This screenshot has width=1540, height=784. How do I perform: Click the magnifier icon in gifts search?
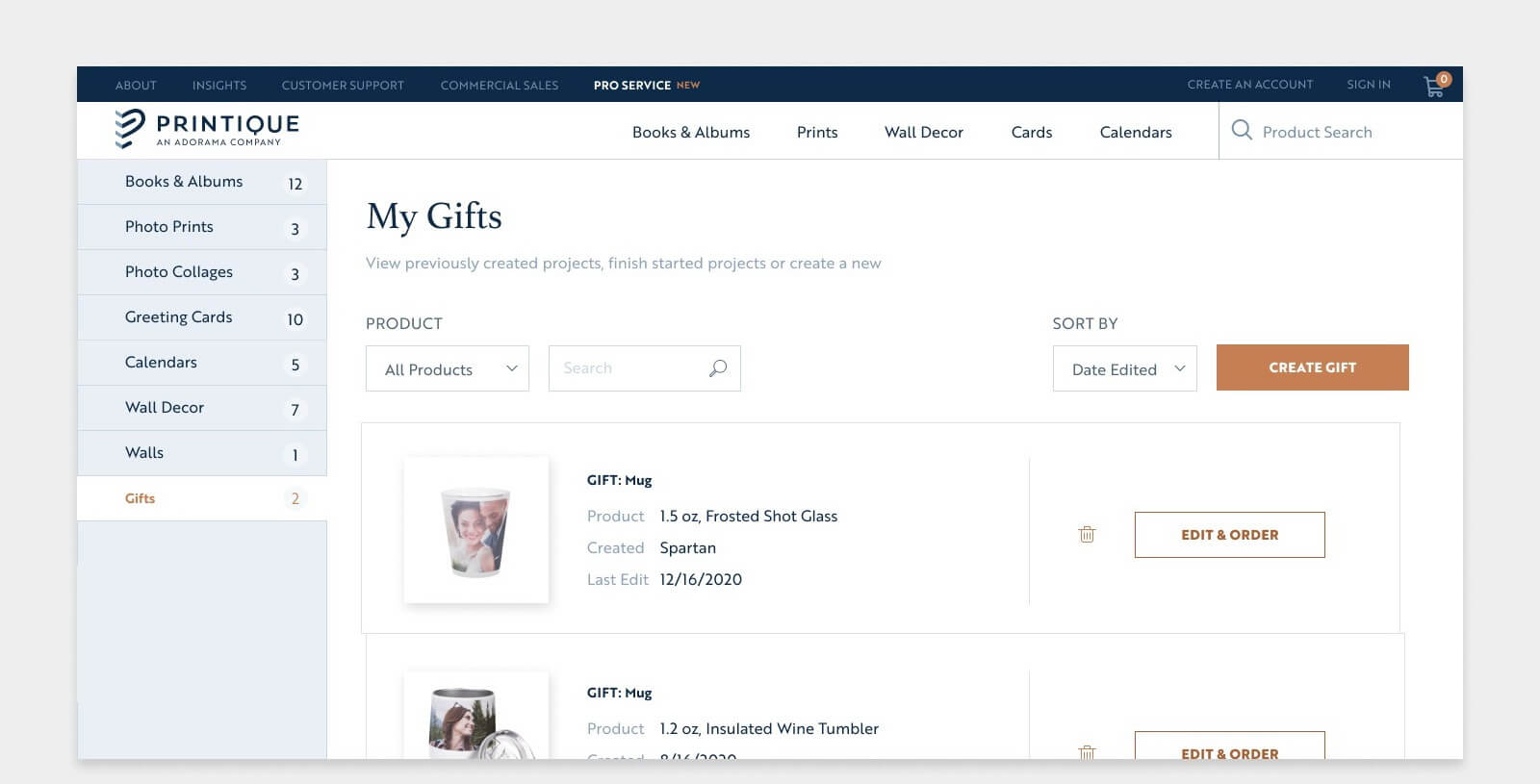718,368
